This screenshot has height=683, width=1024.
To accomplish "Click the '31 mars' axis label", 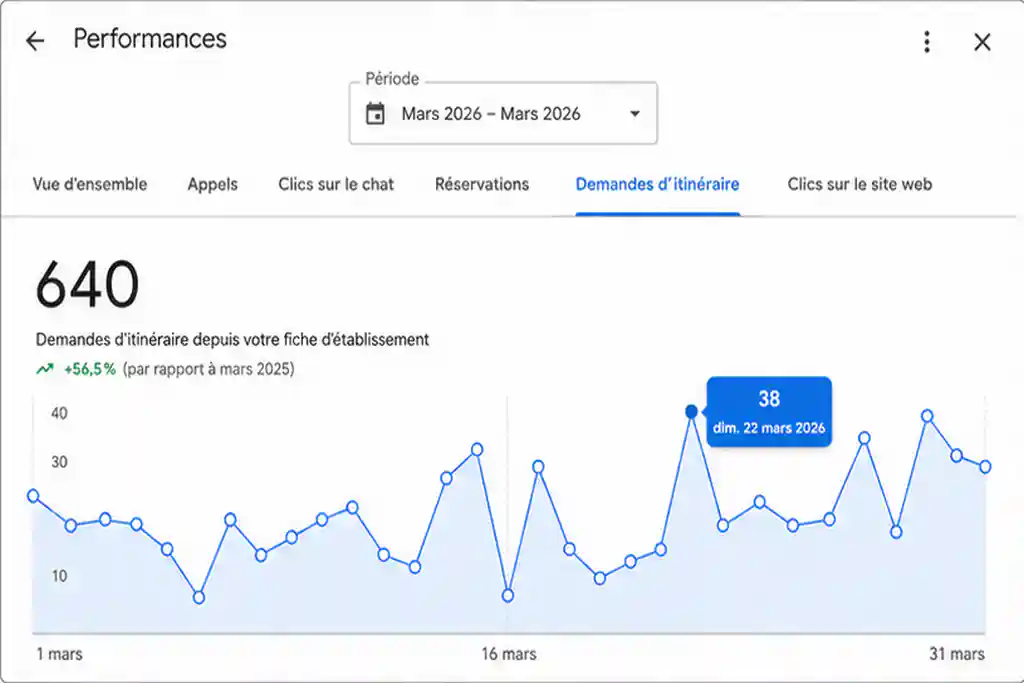I will tap(957, 654).
